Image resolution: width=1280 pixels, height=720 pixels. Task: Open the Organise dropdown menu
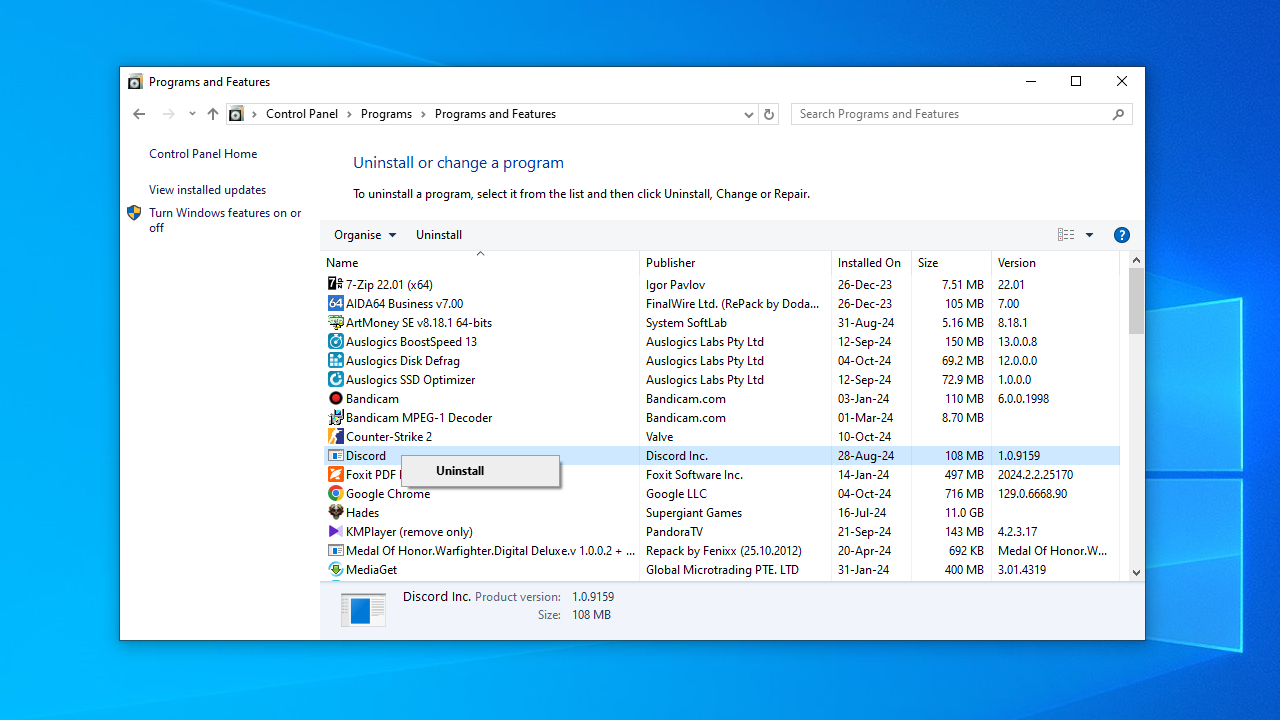(365, 235)
